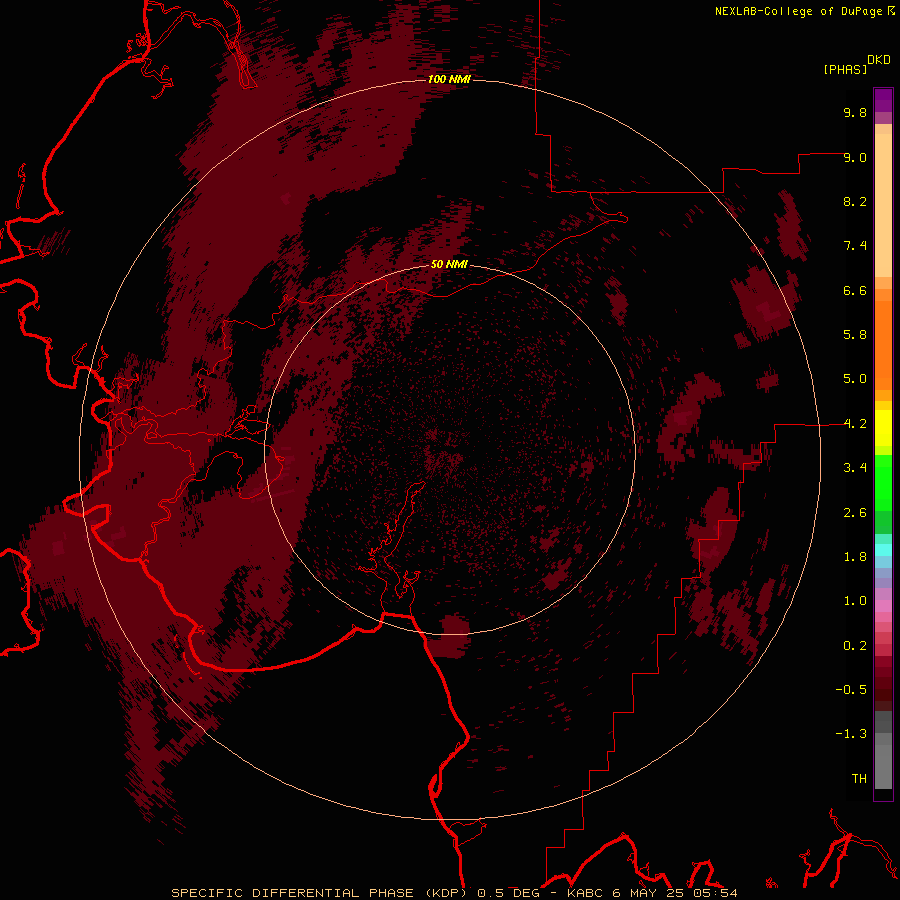
Task: Click the 50 NMI range ring label
Action: tap(449, 264)
